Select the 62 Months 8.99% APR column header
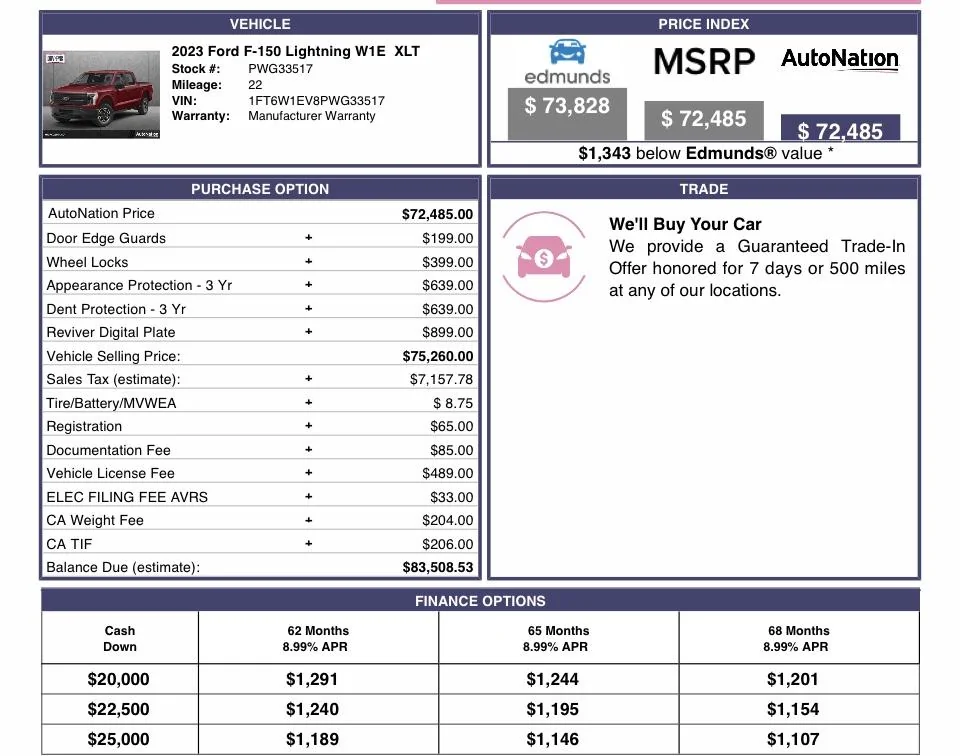This screenshot has width=960, height=756. click(318, 638)
